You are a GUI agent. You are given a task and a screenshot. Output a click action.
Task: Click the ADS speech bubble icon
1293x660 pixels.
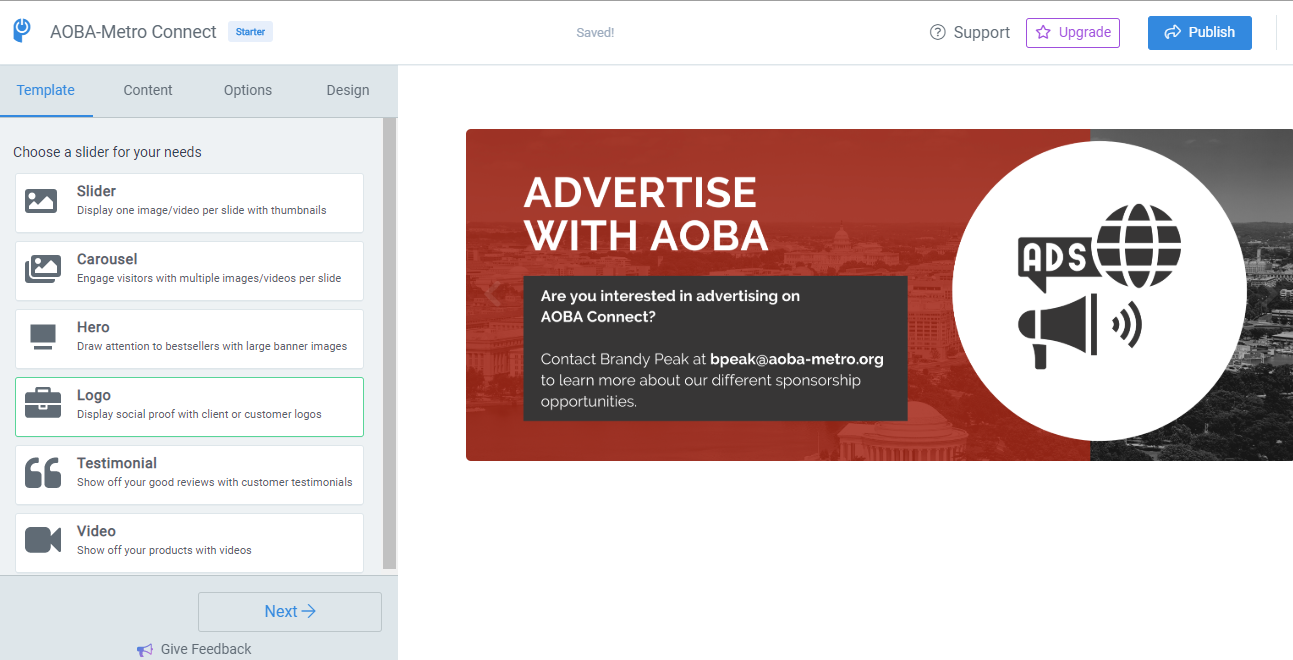coord(1055,262)
